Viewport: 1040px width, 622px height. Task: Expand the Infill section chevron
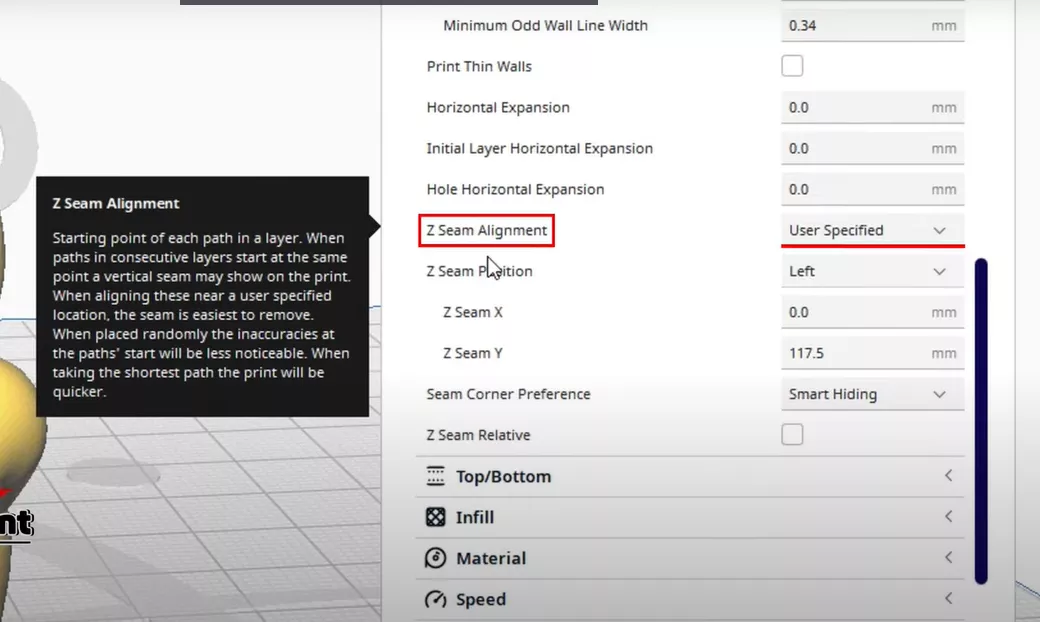point(948,517)
